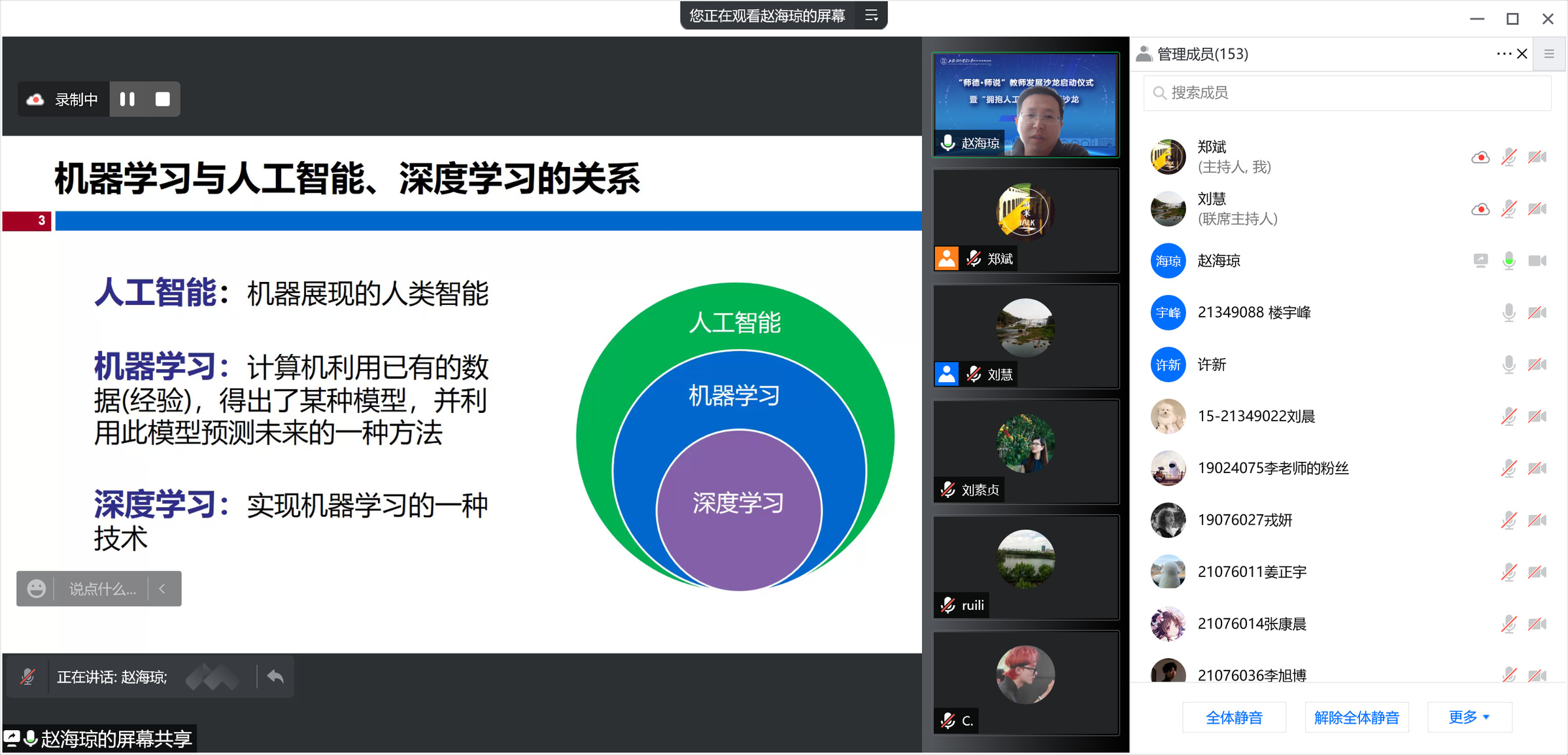Close the manage members panel
Screen dimensions: 1568x755
(1522, 54)
